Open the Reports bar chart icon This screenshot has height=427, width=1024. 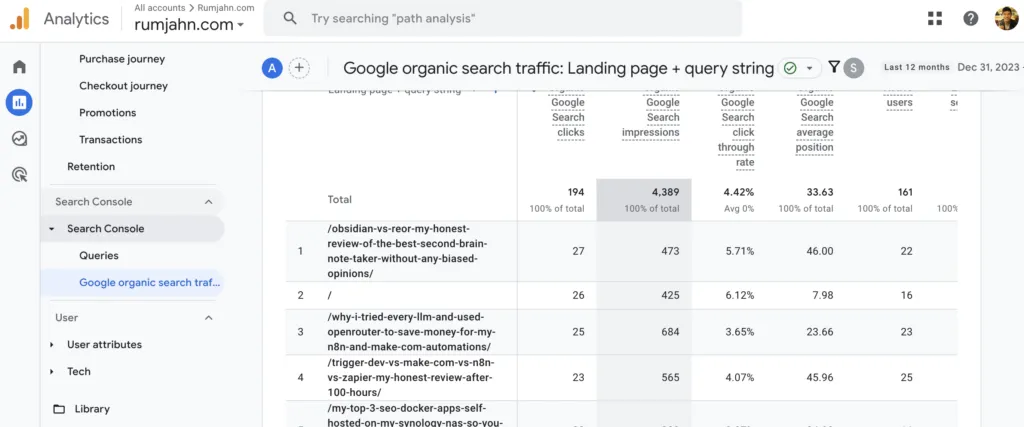pos(19,102)
